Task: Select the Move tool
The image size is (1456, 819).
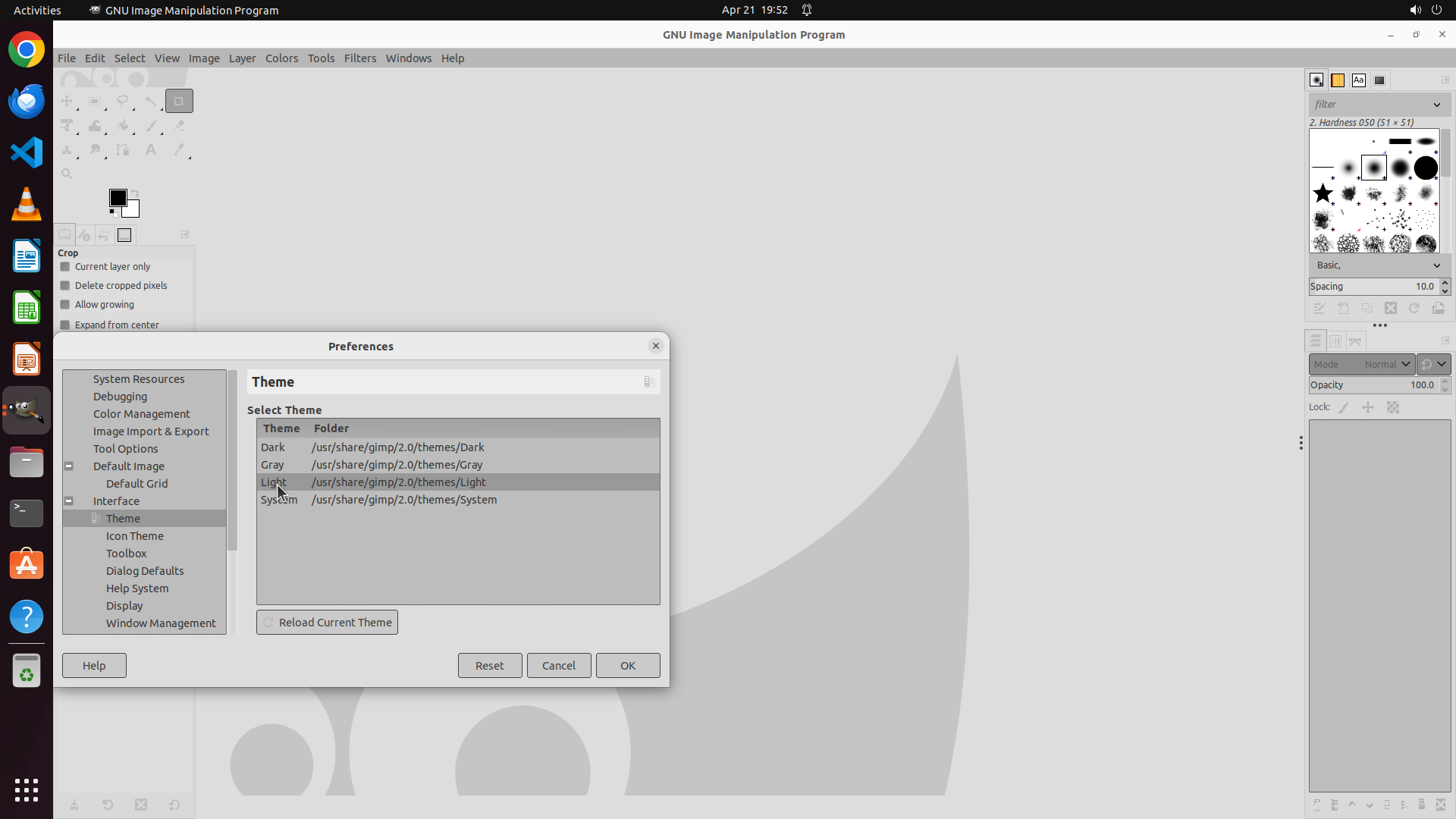Action: click(x=67, y=101)
